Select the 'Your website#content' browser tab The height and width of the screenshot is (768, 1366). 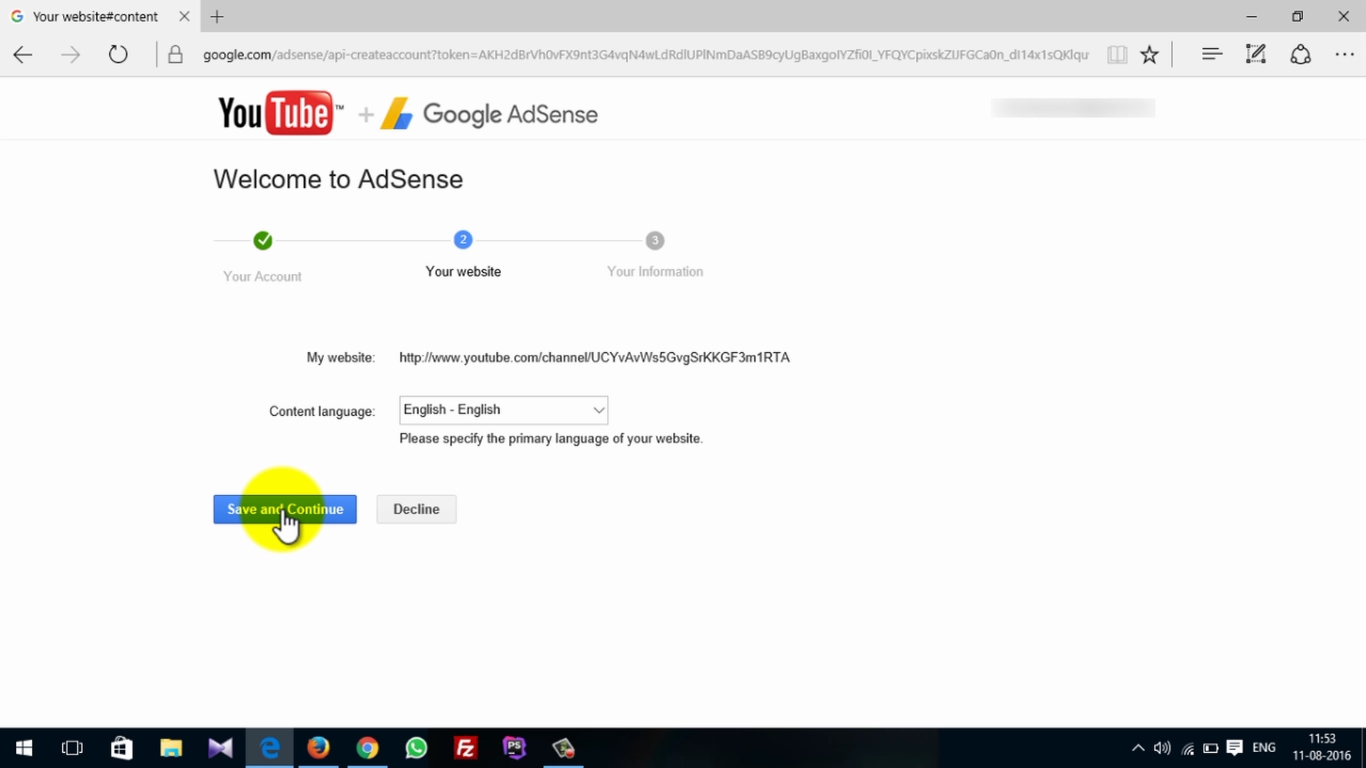point(100,17)
